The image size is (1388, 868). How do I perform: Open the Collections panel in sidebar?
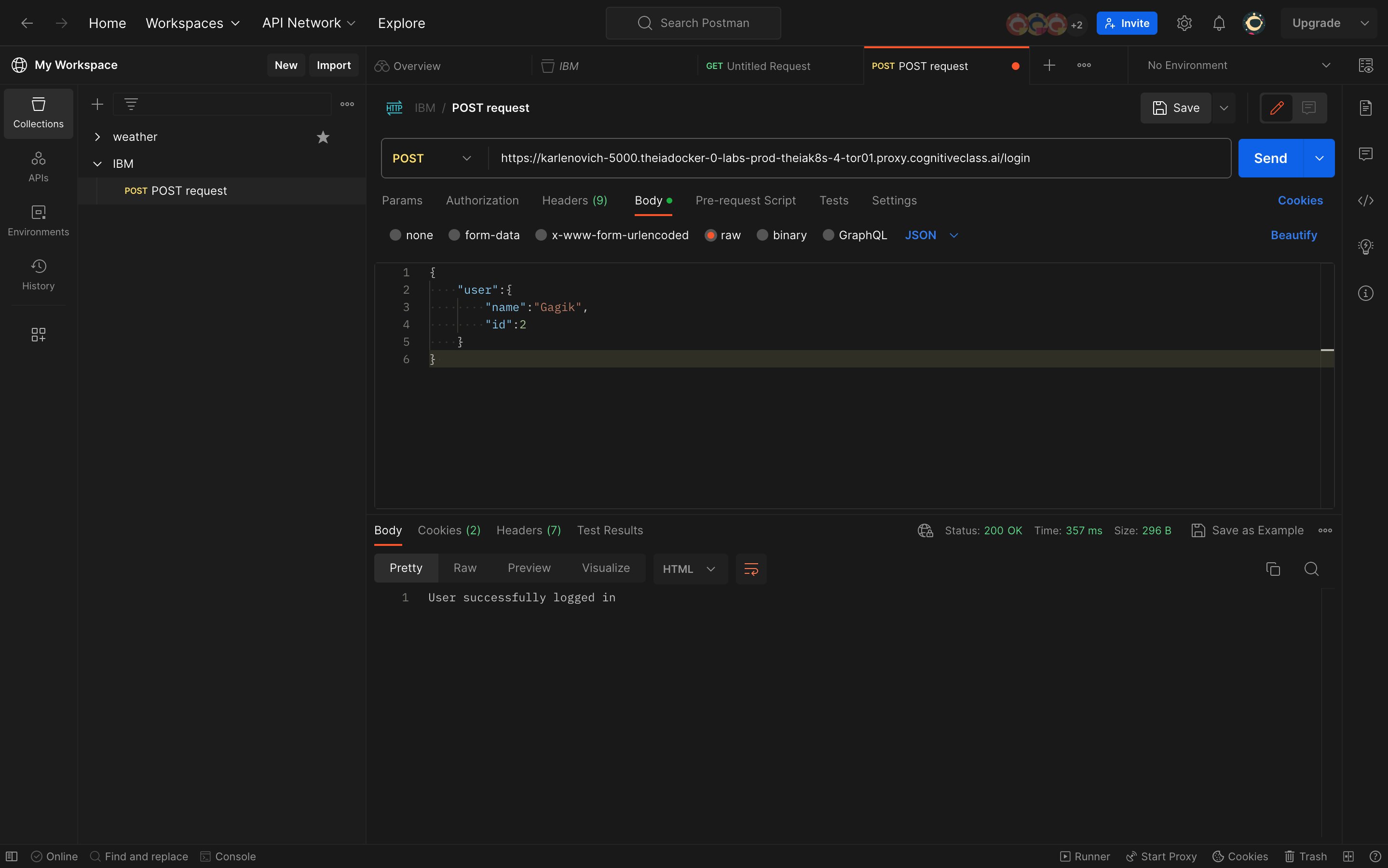click(x=38, y=113)
